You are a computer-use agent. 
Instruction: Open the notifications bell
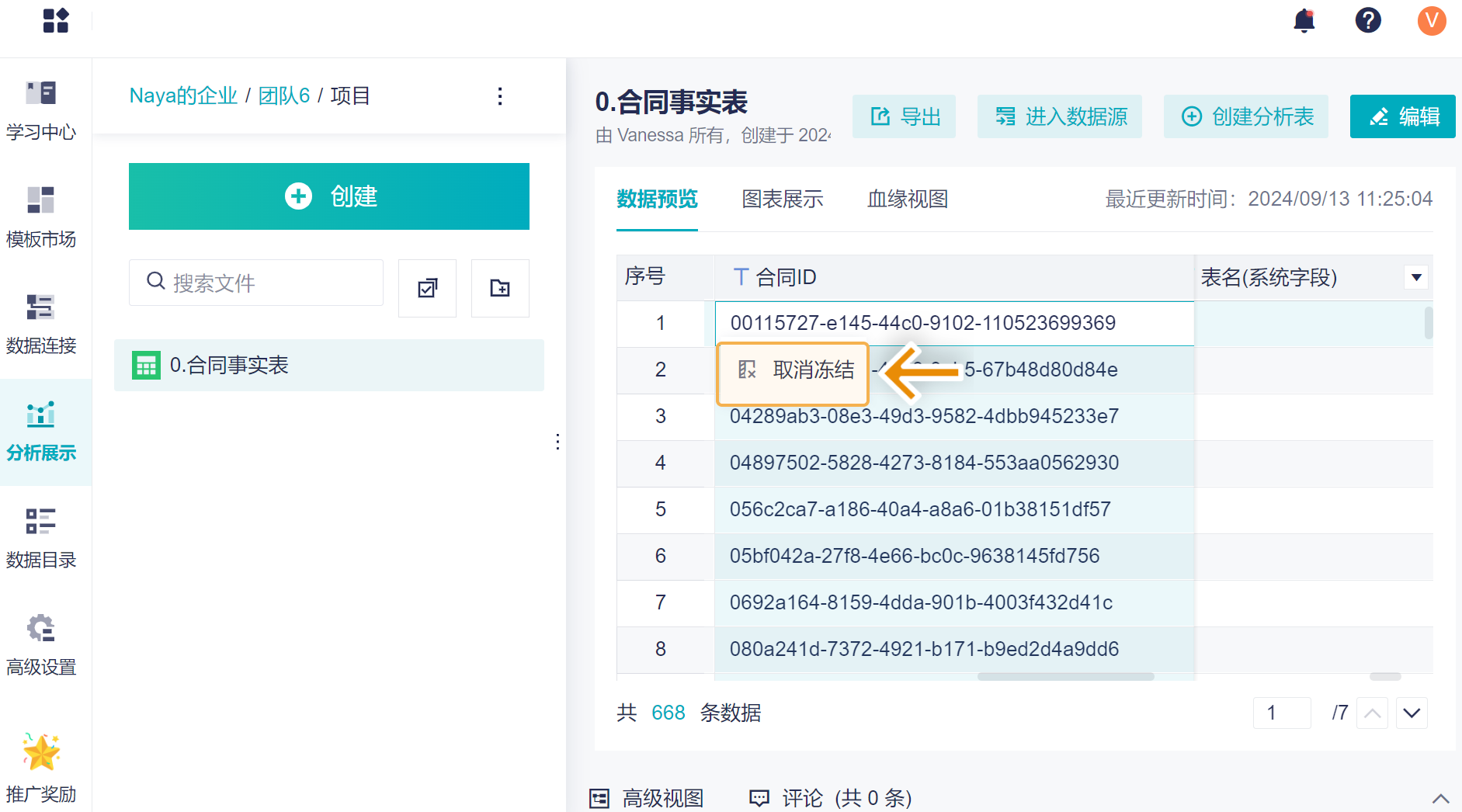point(1304,20)
